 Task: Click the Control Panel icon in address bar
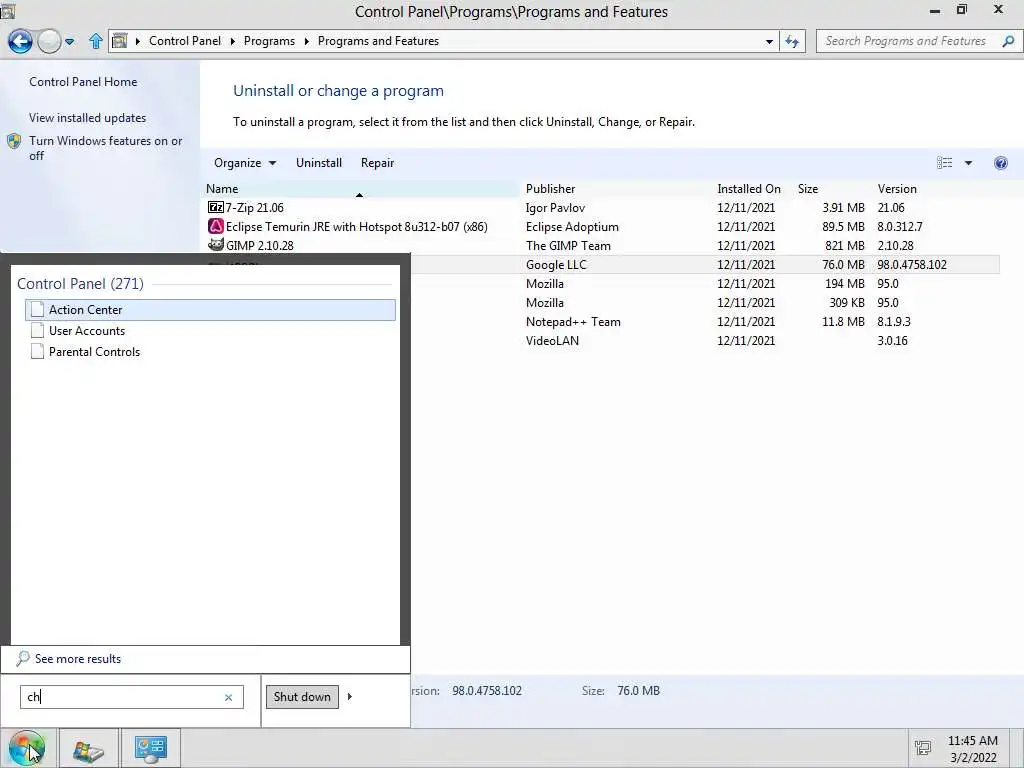(120, 41)
